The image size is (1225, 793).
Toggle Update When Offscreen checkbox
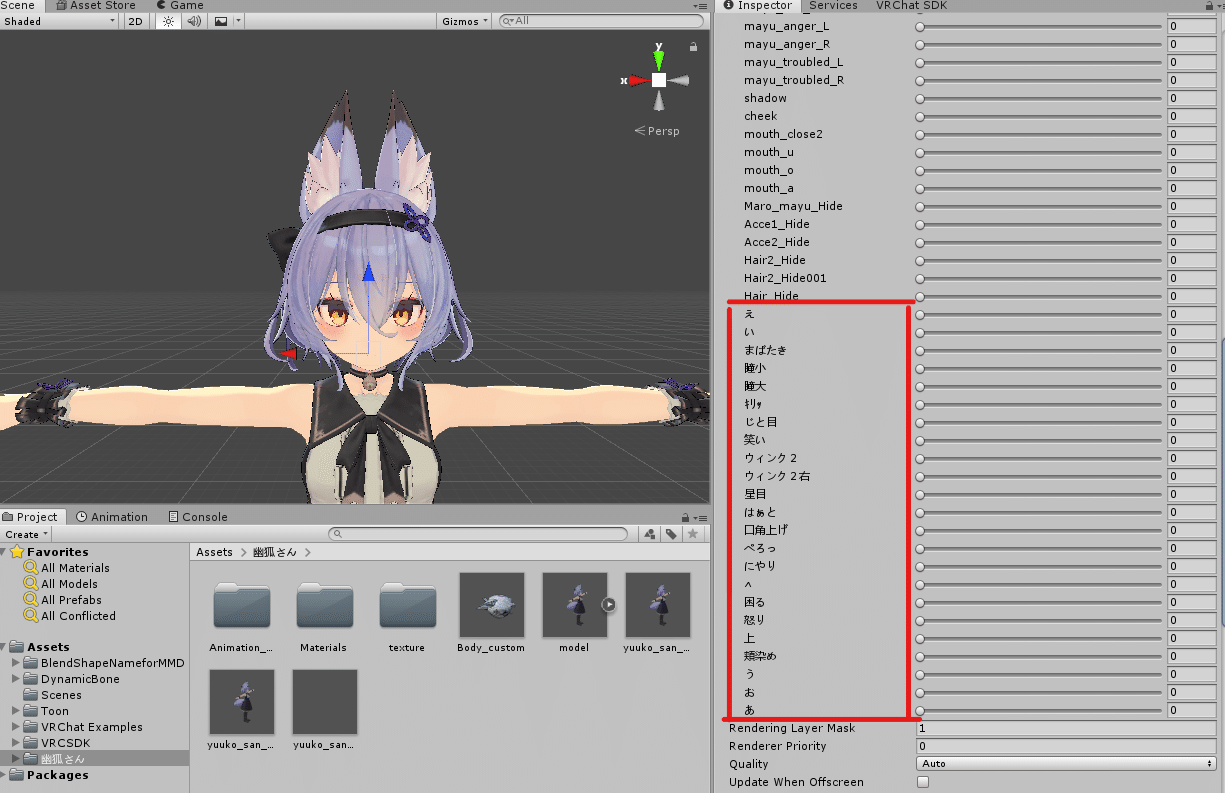pos(923,782)
